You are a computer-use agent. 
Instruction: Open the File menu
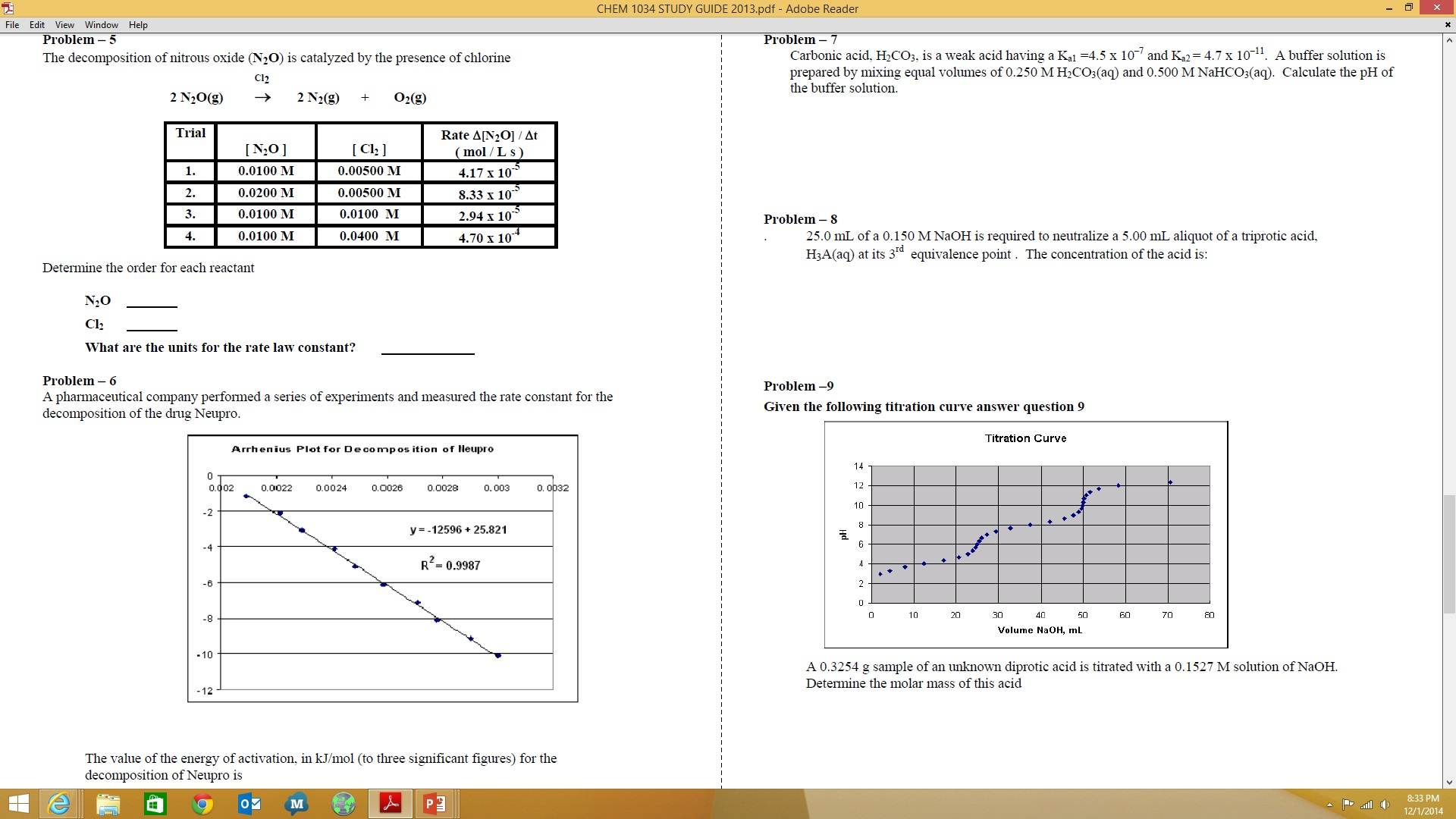click(x=11, y=25)
